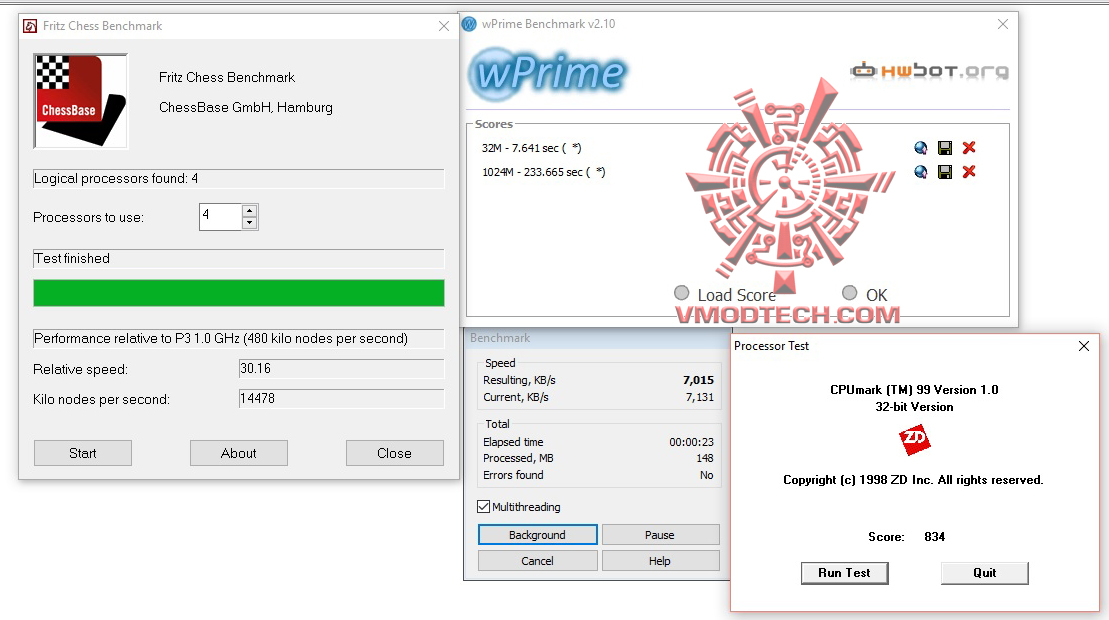The width and height of the screenshot is (1109, 620).
Task: Delete the 32M score with red X
Action: [968, 147]
